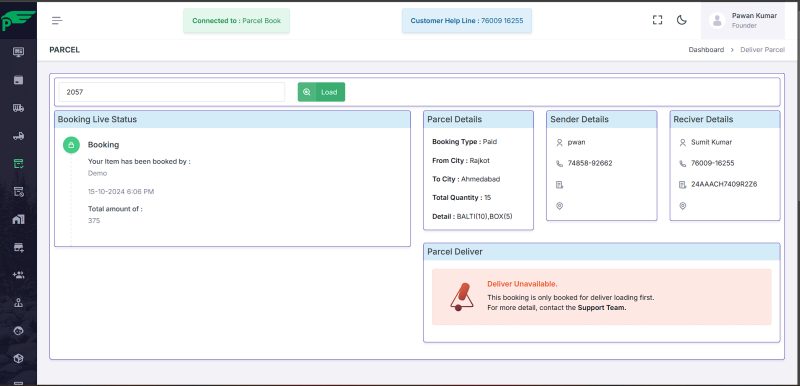Click the Booking Type : Paid row
Image resolution: width=800 pixels, height=386 pixels.
pyautogui.click(x=464, y=142)
